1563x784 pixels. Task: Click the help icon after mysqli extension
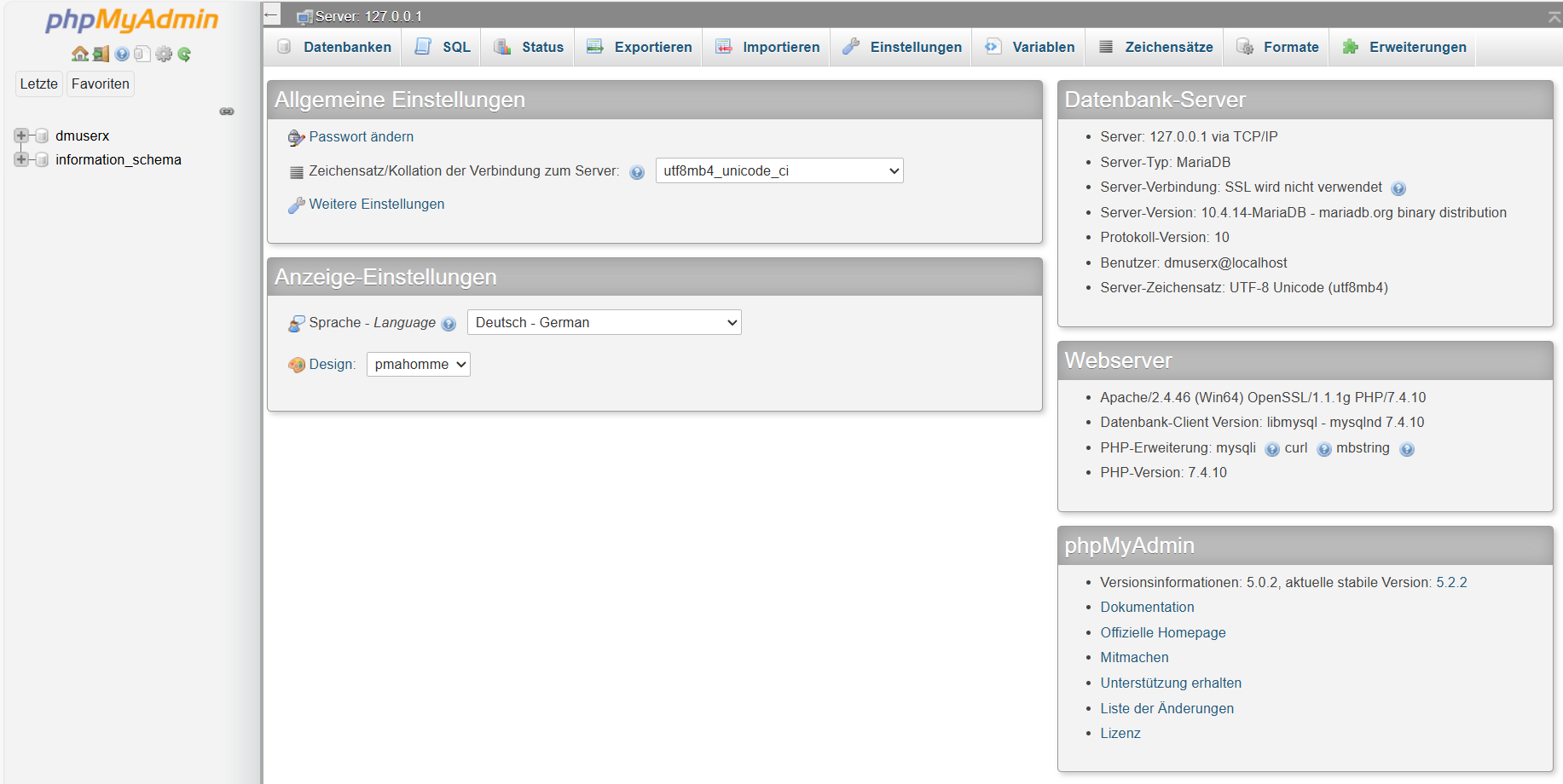pos(1272,449)
